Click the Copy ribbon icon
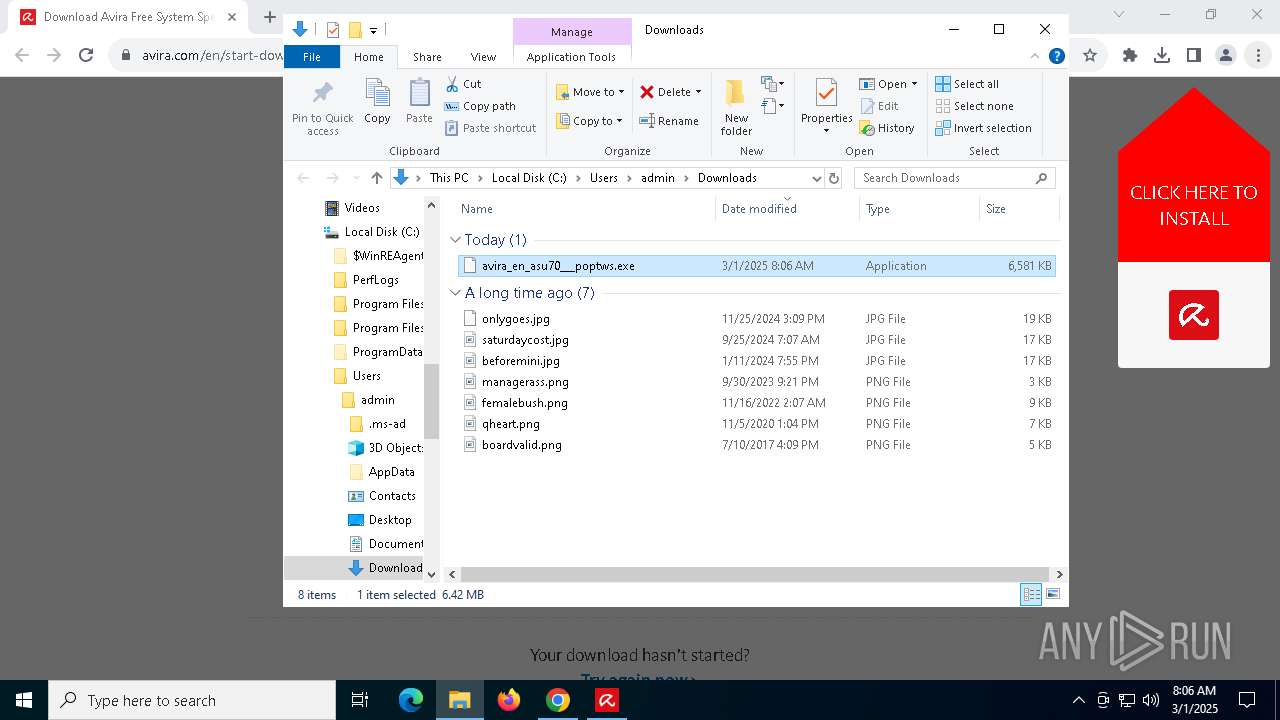This screenshot has width=1280, height=720. click(377, 93)
